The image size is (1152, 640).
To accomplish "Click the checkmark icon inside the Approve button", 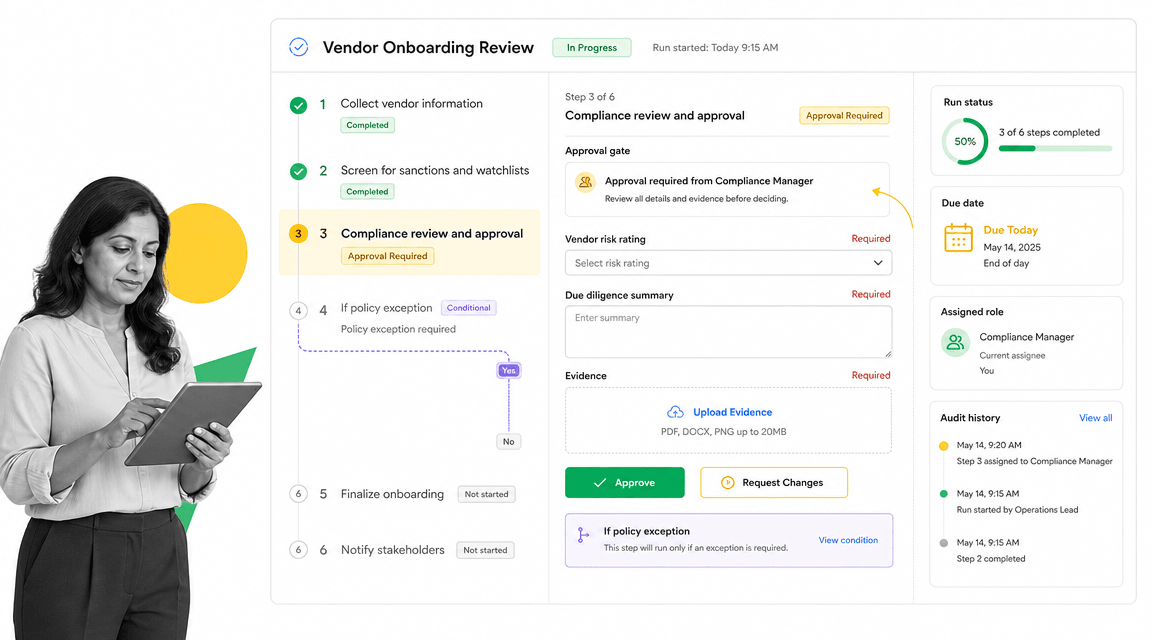I will click(600, 483).
